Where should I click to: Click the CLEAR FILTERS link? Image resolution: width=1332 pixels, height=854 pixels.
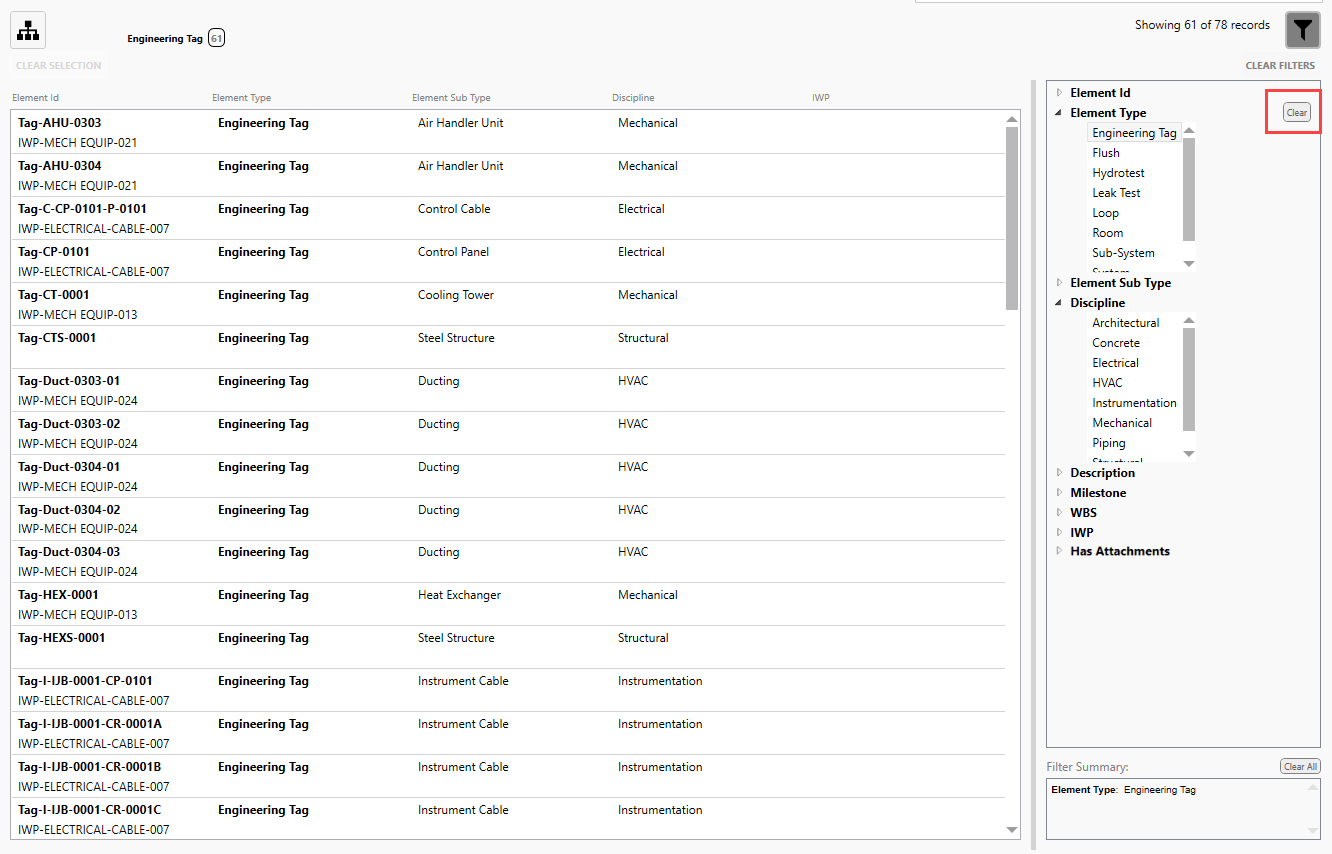point(1280,66)
